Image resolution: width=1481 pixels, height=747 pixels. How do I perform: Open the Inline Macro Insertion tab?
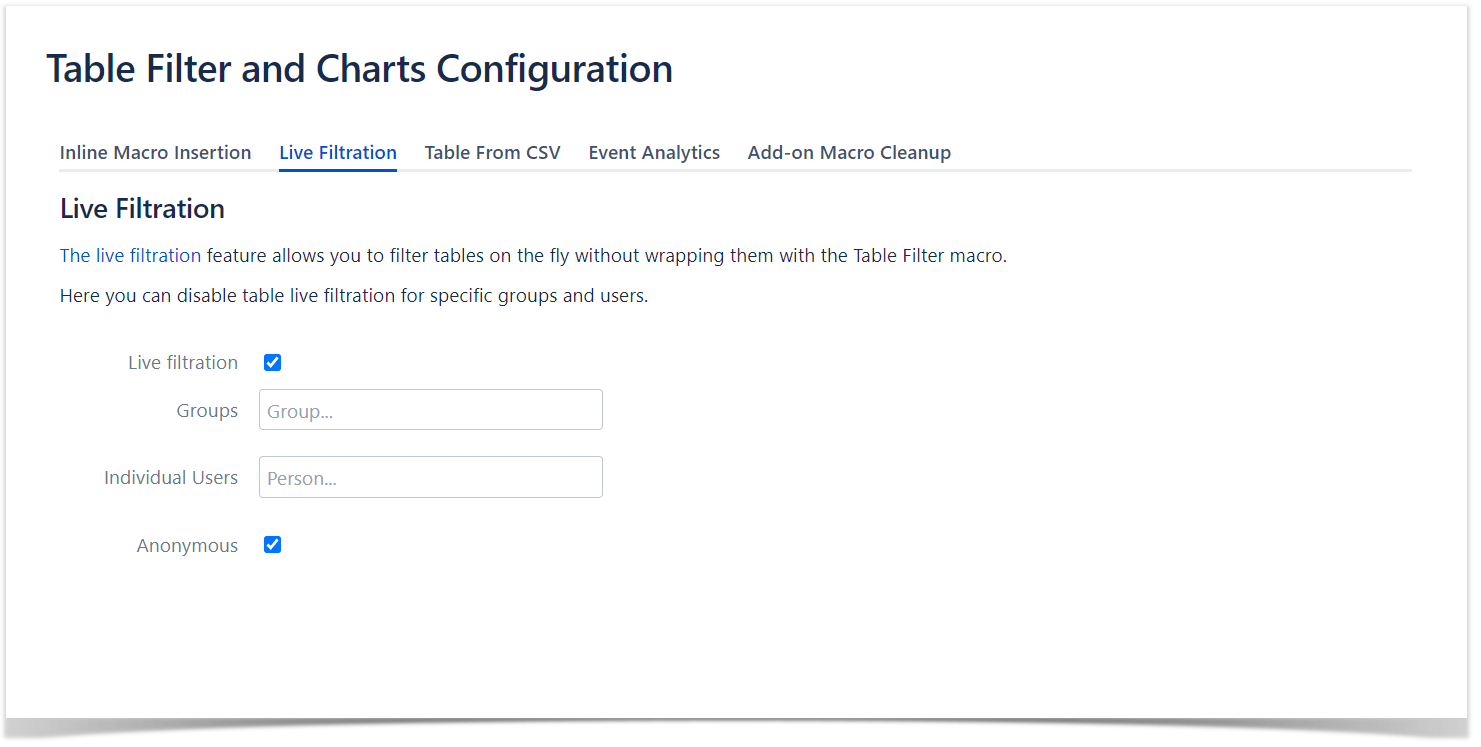tap(155, 153)
